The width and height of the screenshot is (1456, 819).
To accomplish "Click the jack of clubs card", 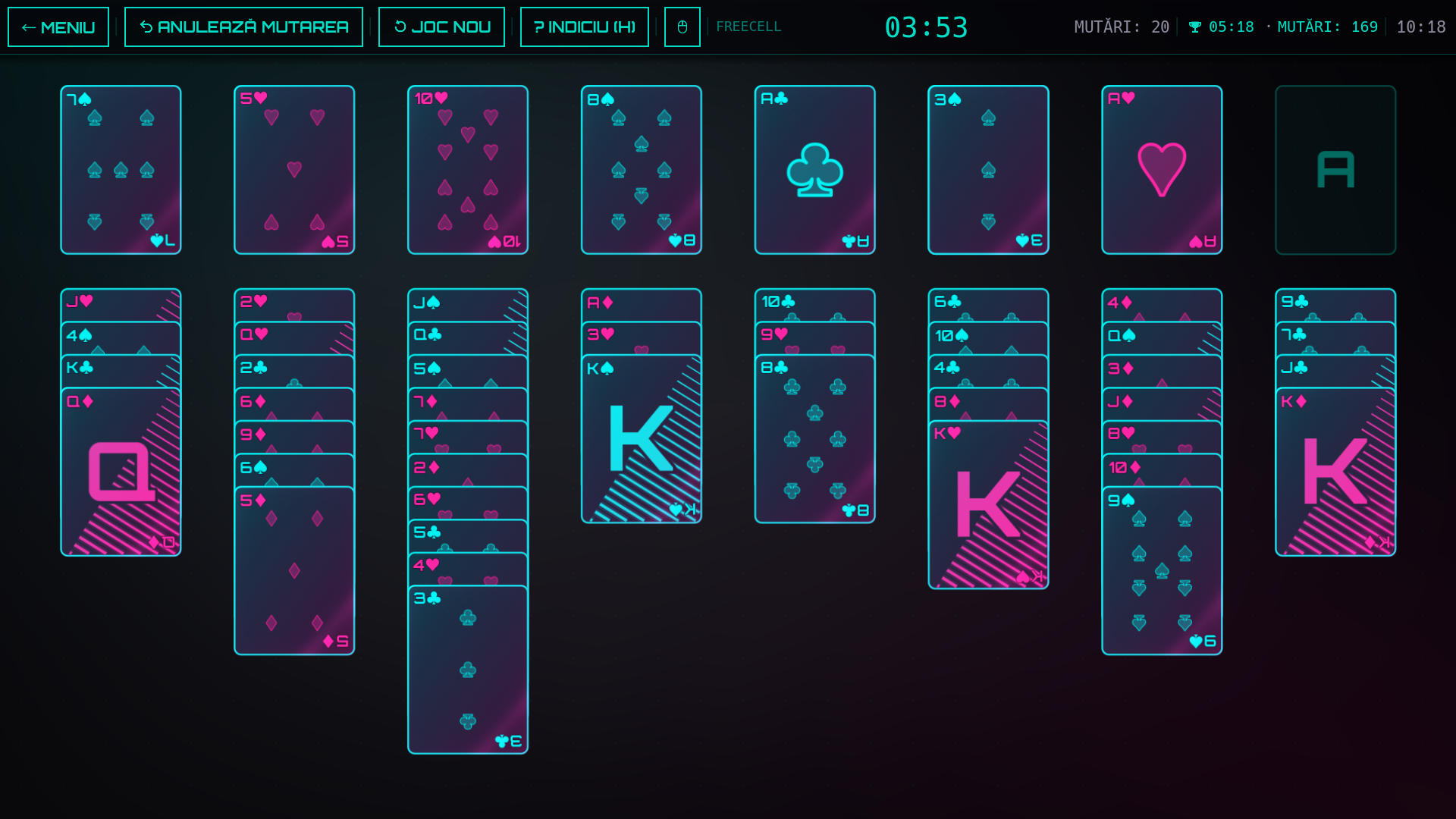I will pos(1335,372).
